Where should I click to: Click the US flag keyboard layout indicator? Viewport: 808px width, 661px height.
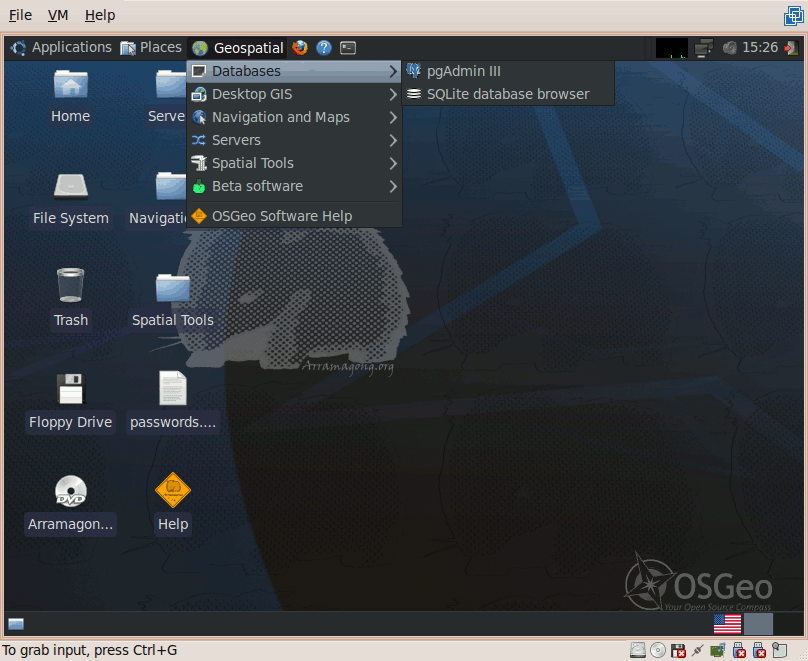[x=727, y=624]
